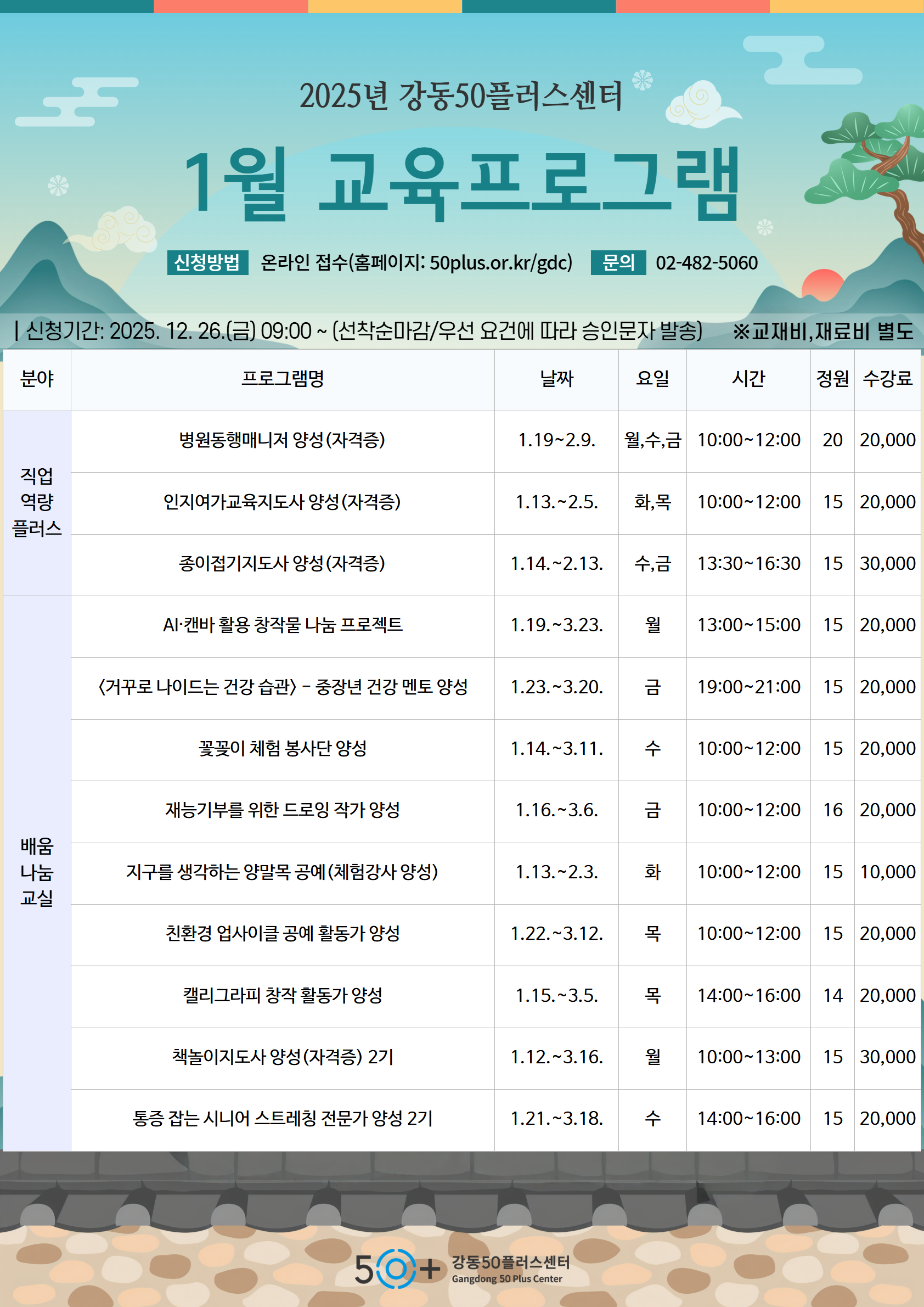Click the AI·캔바 활용 창작물 나눔 프로젝트 program

pos(282,625)
